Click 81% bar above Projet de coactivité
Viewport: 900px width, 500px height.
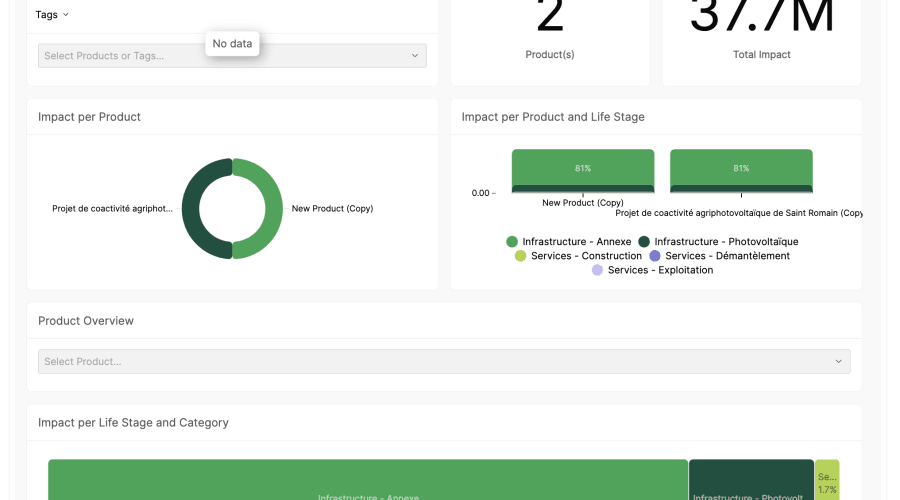click(x=741, y=168)
